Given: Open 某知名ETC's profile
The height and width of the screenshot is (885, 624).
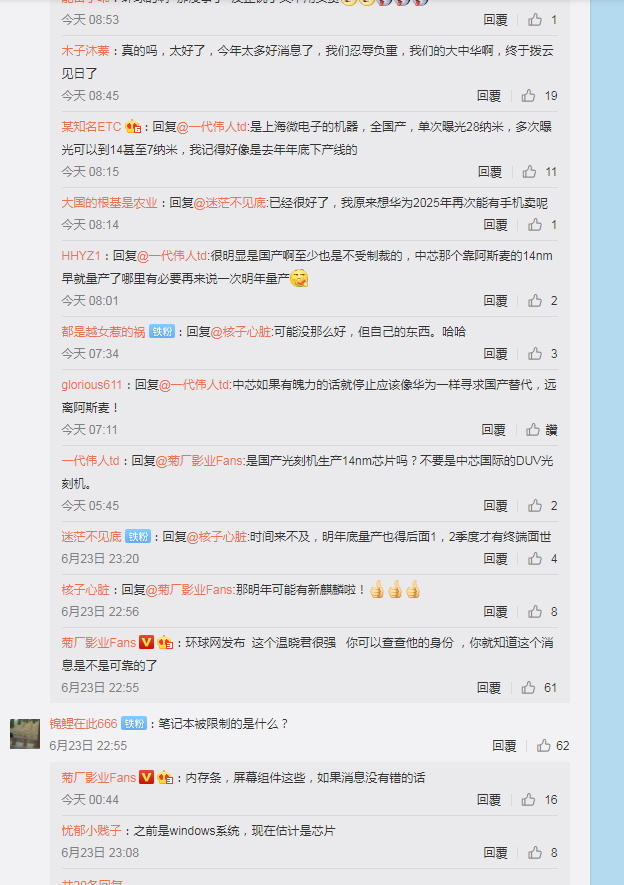Looking at the screenshot, I should point(91,127).
